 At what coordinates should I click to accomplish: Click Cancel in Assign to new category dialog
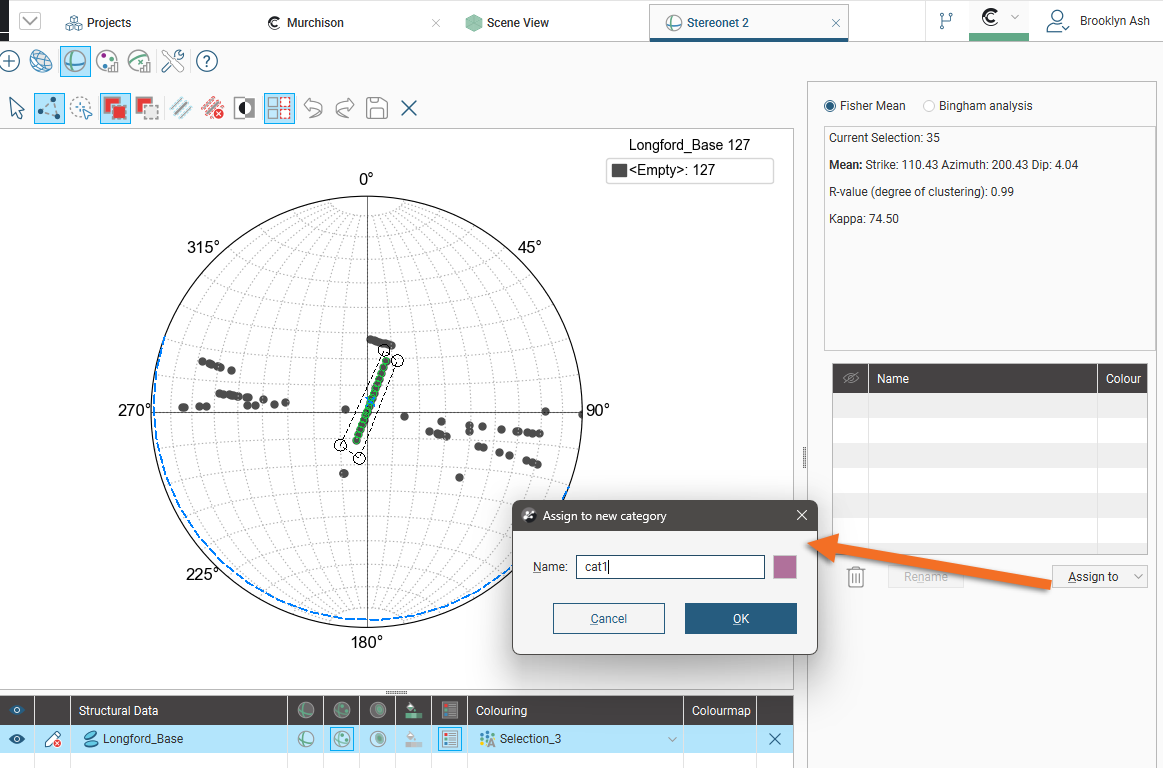coord(608,619)
